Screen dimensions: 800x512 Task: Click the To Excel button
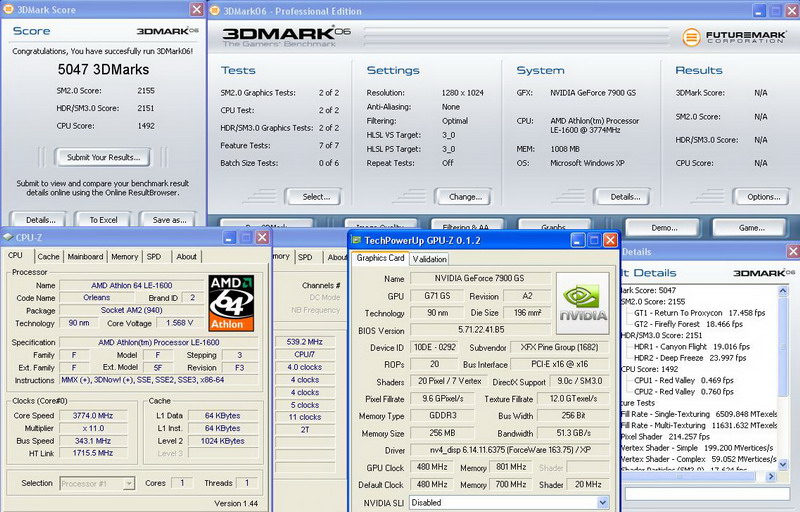(103, 220)
